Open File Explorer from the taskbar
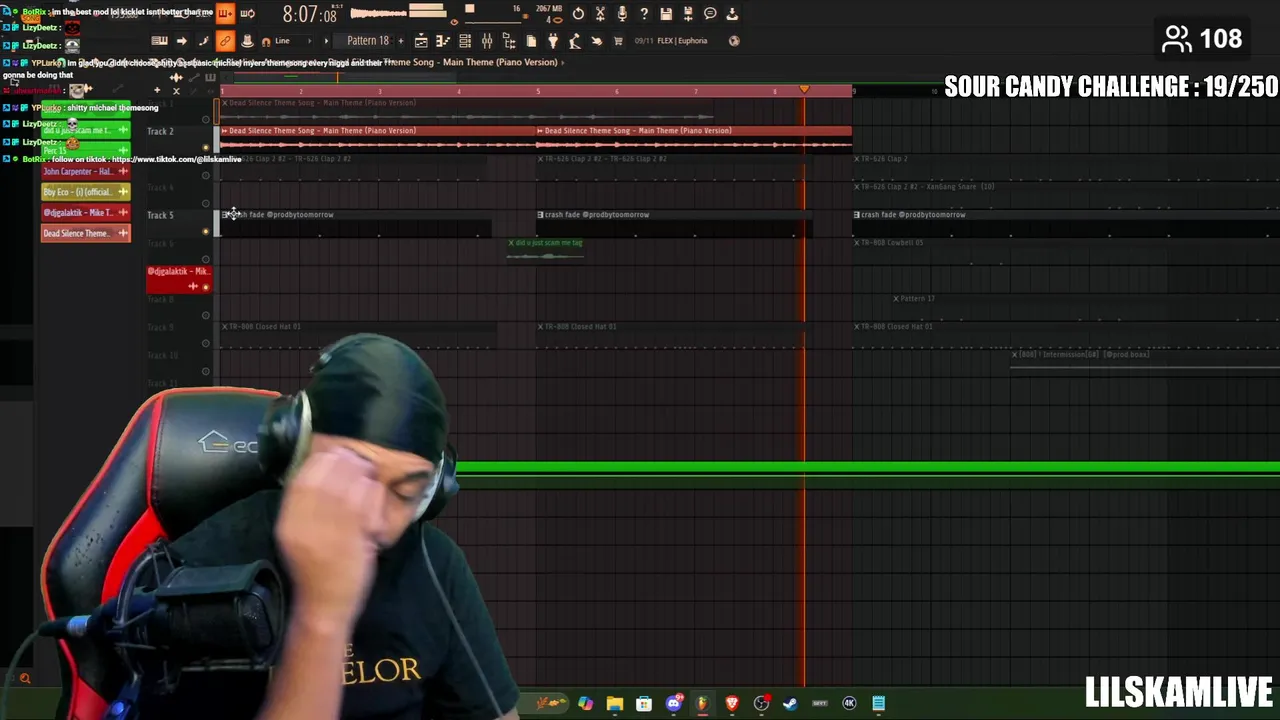 (614, 703)
